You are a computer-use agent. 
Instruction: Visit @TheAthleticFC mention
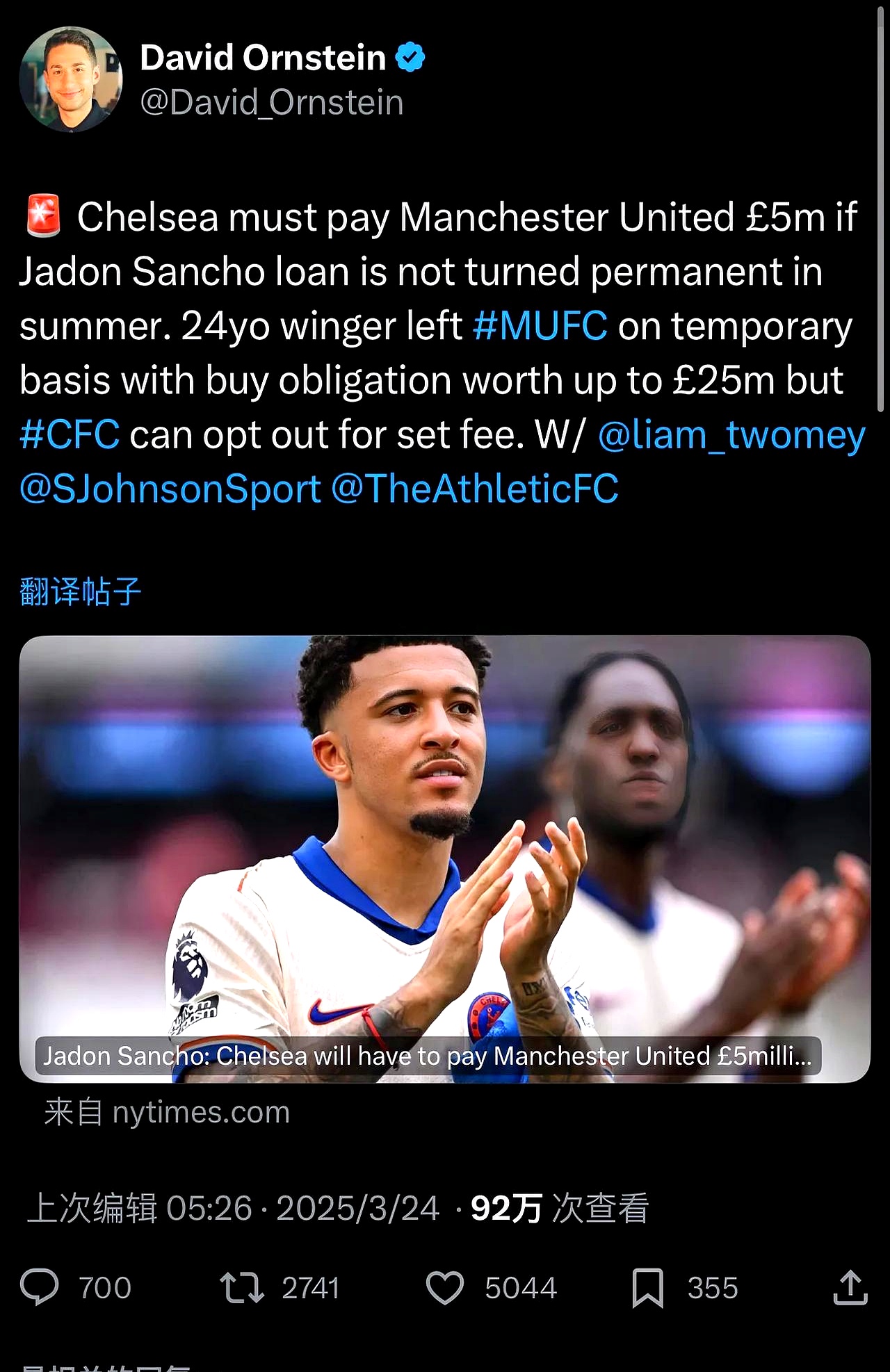tap(475, 489)
